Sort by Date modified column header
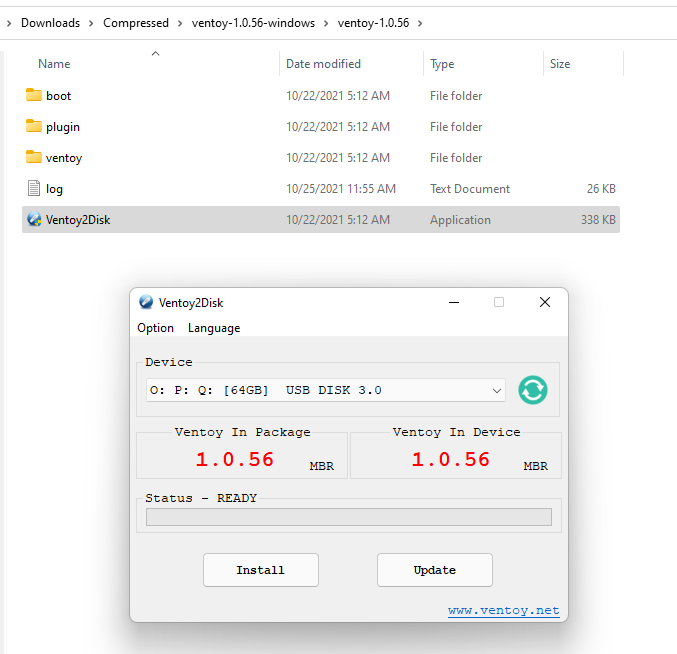This screenshot has height=654, width=677. [x=323, y=64]
